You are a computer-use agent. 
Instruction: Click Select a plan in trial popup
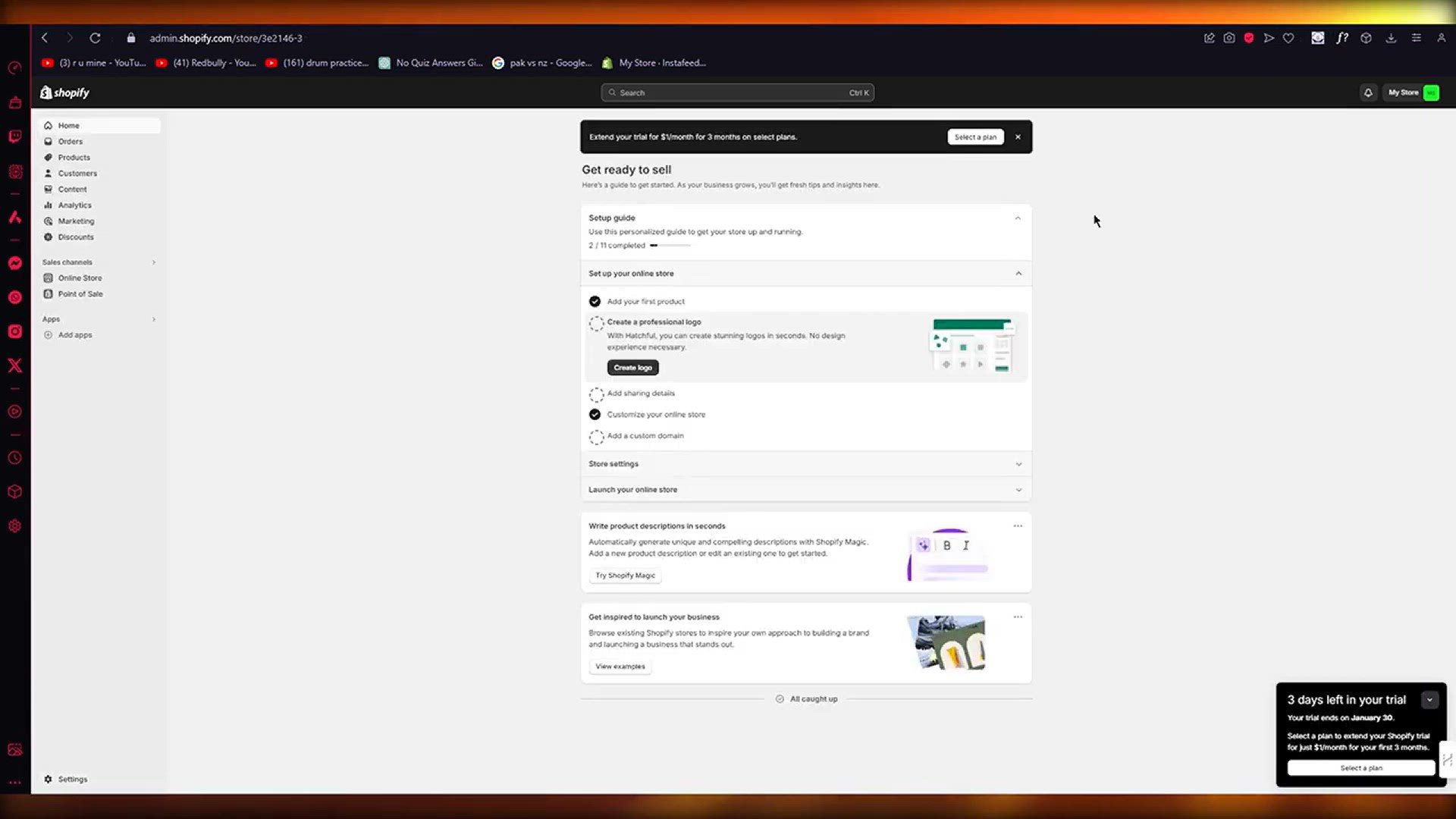(1361, 768)
